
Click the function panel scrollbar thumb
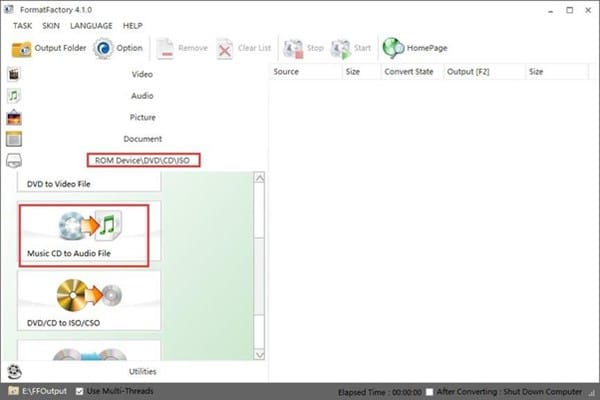[259, 276]
